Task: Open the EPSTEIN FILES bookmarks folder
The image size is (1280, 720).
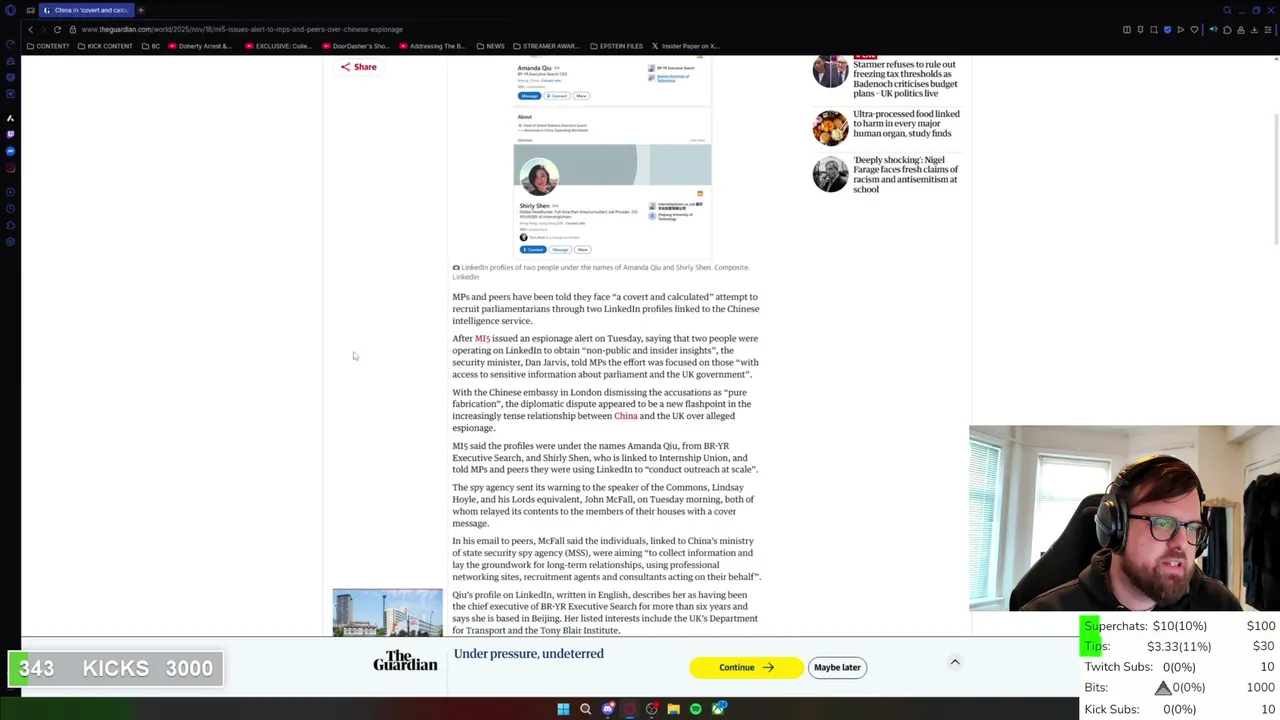Action: click(616, 46)
